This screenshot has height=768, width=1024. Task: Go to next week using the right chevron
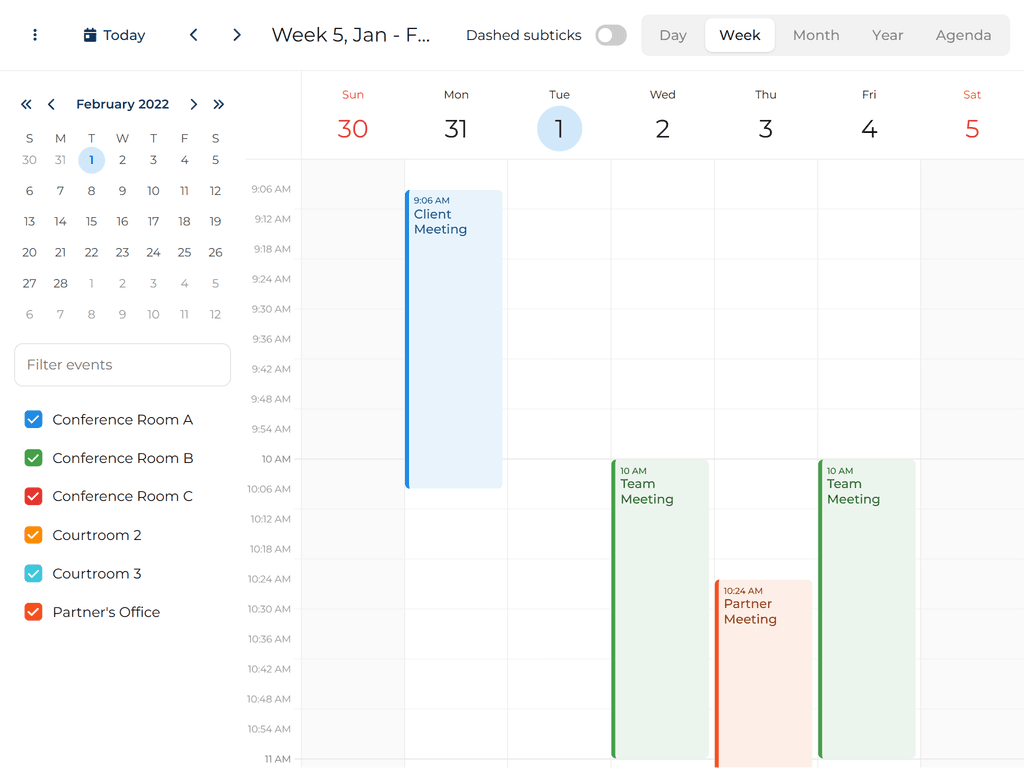tap(237, 34)
